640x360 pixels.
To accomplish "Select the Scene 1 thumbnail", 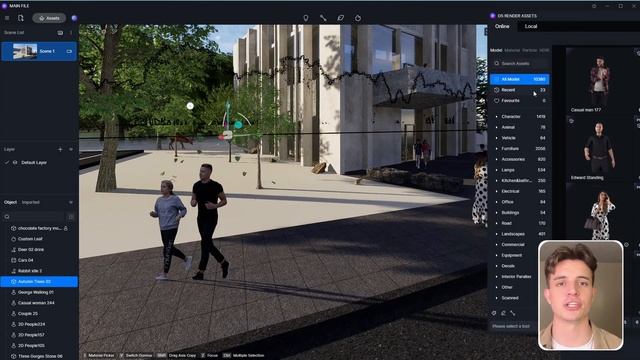I will [25, 51].
